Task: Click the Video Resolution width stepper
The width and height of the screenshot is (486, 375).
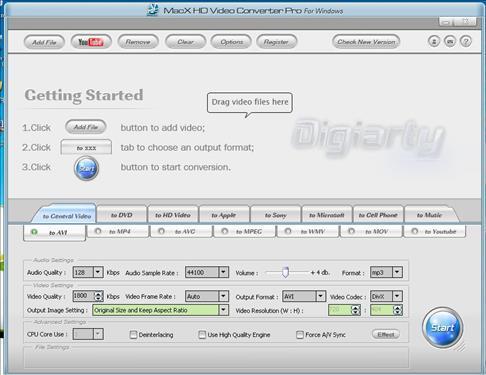Action: tap(356, 310)
